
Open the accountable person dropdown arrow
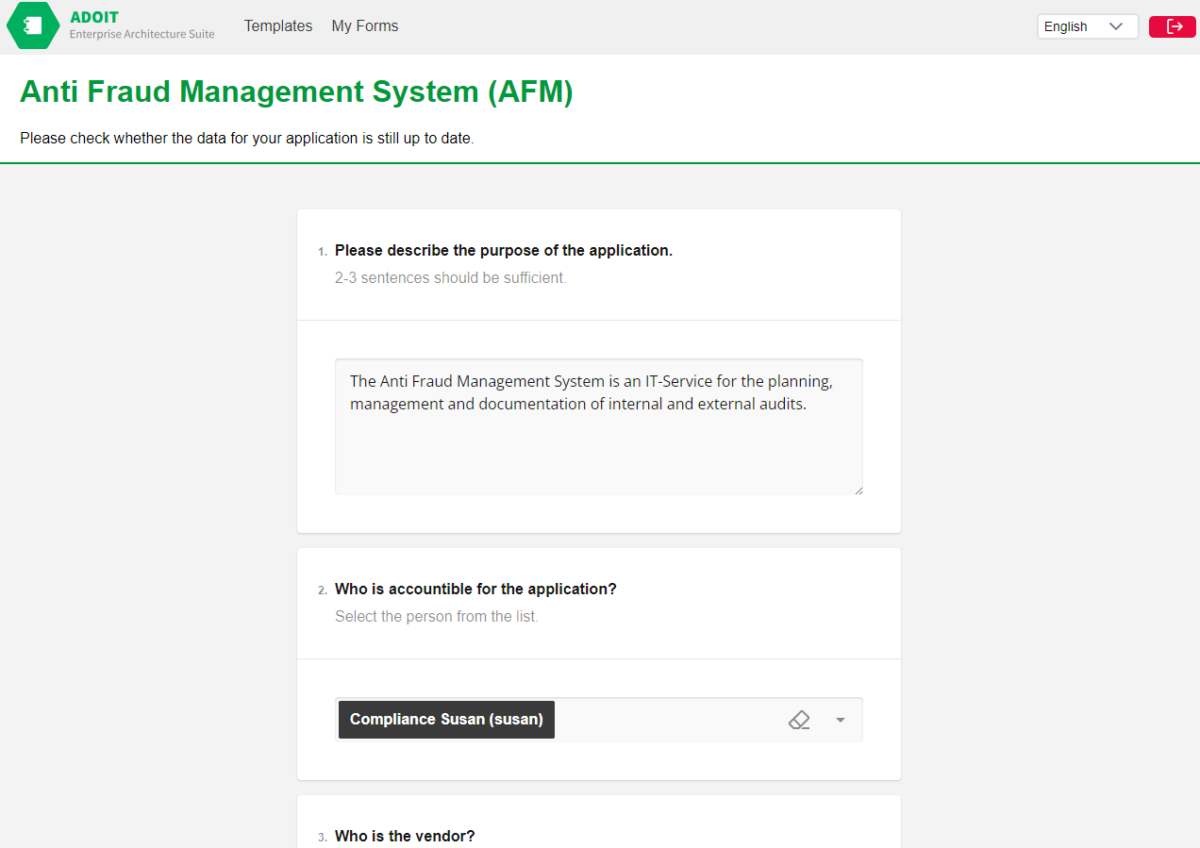click(x=839, y=719)
